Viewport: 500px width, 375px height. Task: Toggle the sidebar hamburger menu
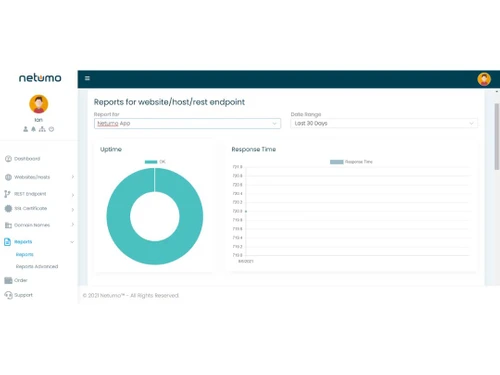coord(87,78)
